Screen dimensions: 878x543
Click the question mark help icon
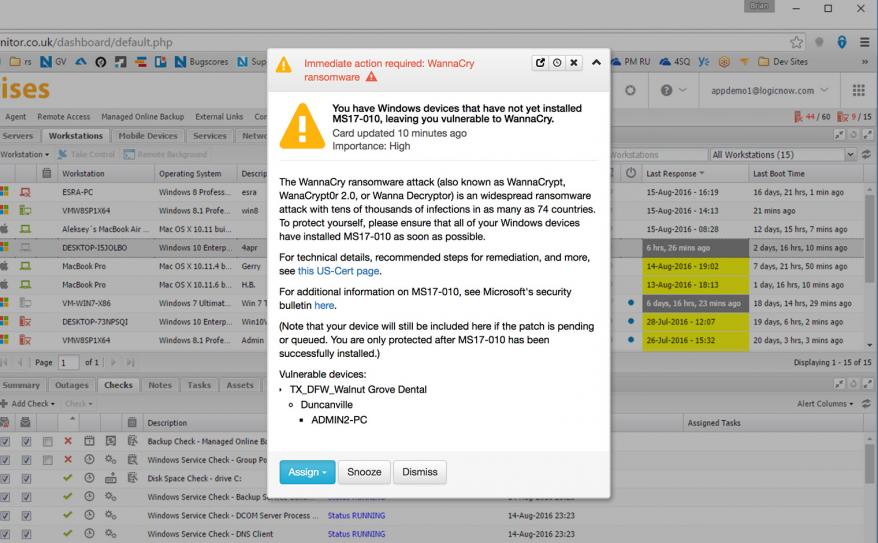[x=666, y=90]
